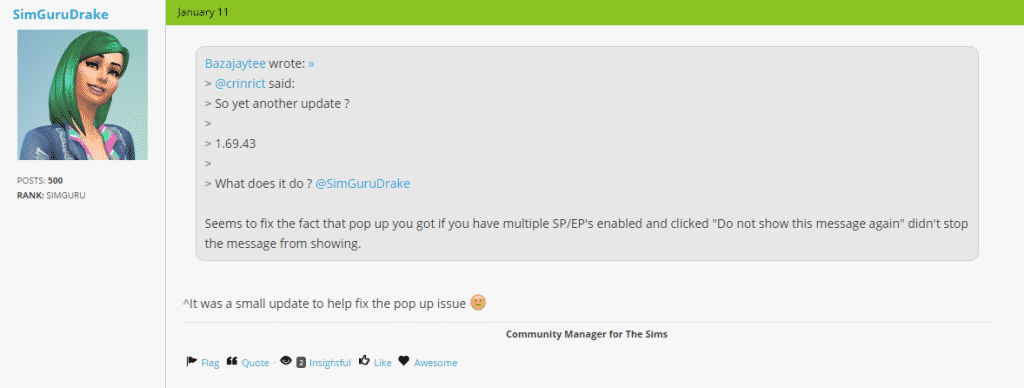The image size is (1024, 388).
Task: Mark the post as Insightful
Action: tap(330, 363)
